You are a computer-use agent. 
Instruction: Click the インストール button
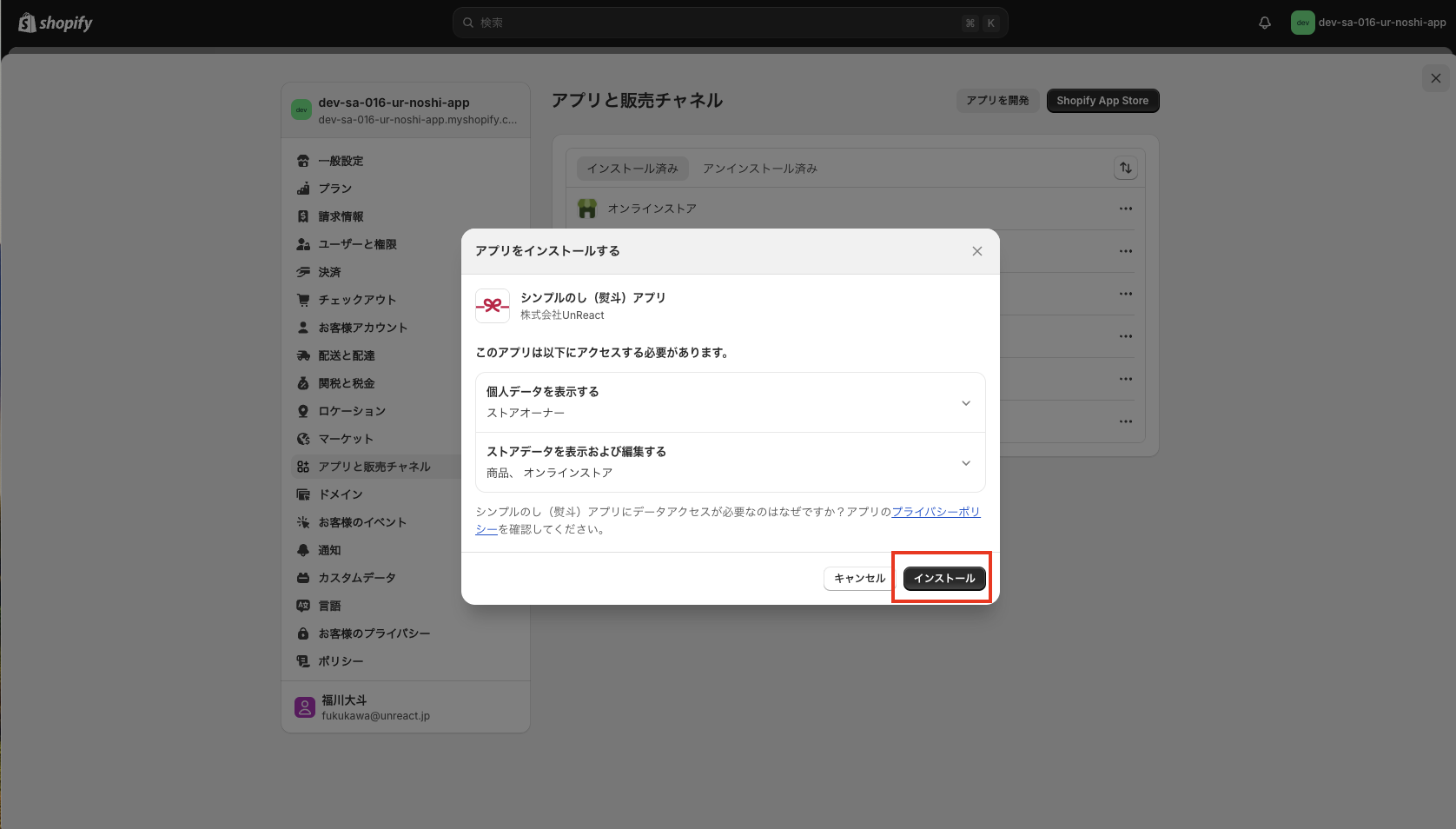[944, 578]
